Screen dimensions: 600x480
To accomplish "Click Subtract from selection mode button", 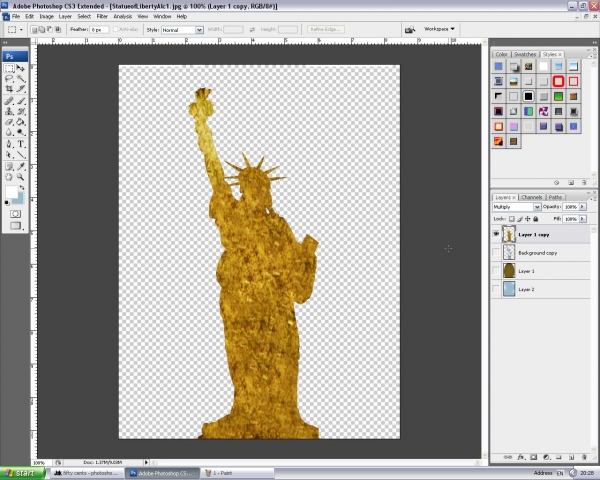I will point(49,29).
